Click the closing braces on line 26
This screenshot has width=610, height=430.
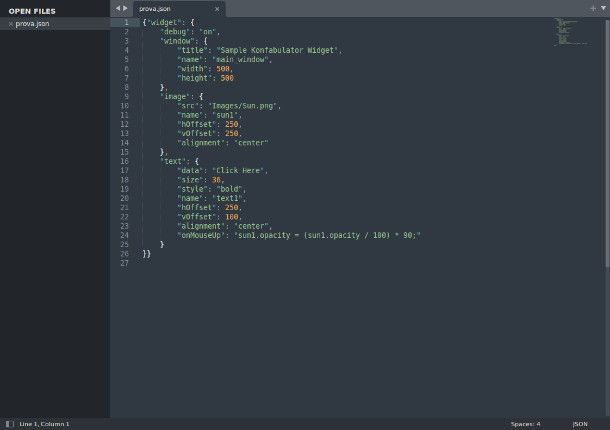pos(147,254)
